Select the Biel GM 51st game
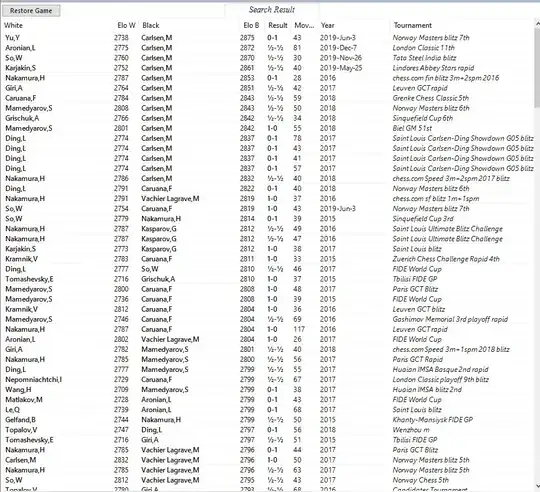Viewport: 540px width, 492px height. (x=267, y=128)
